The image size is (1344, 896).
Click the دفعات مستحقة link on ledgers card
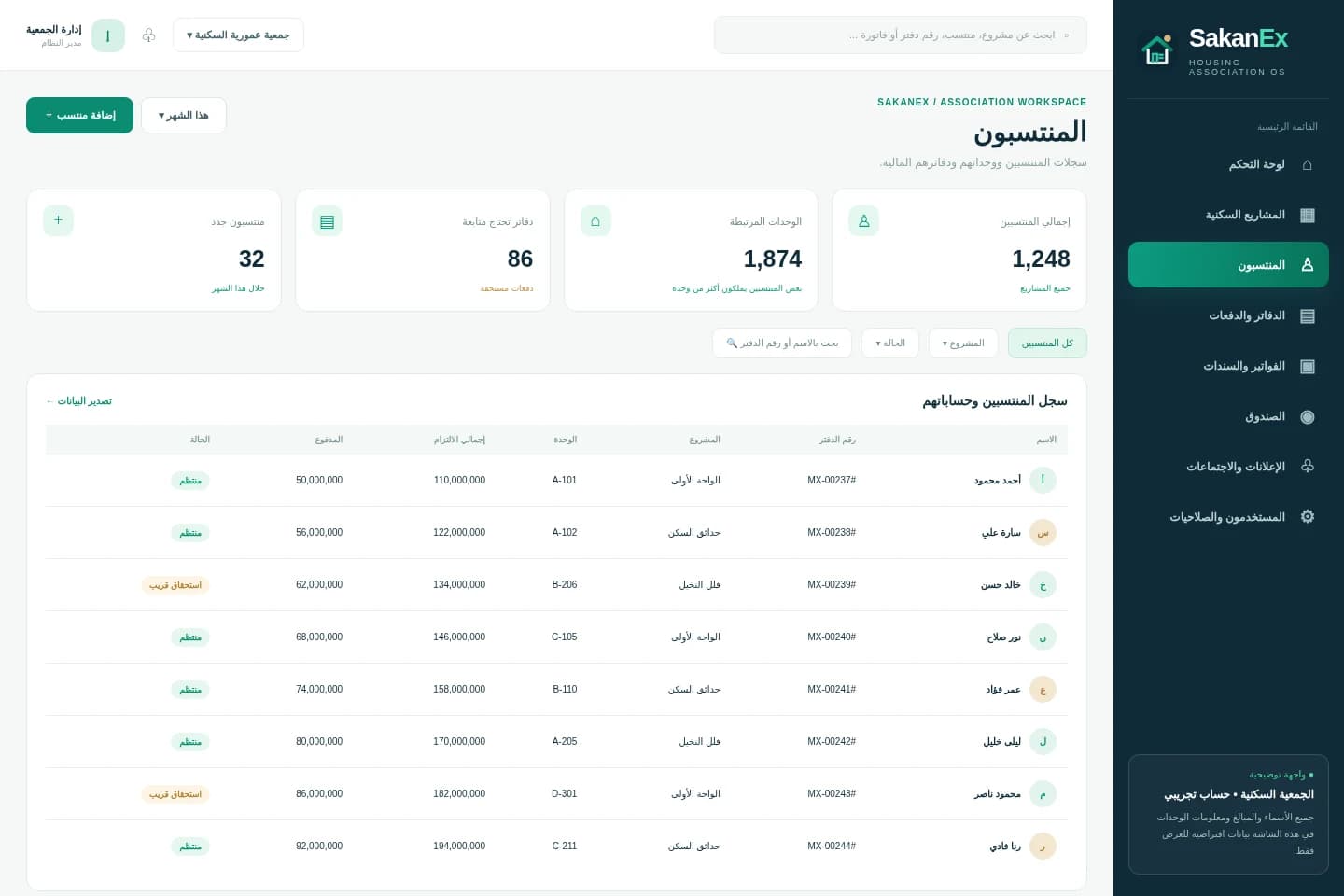click(507, 288)
